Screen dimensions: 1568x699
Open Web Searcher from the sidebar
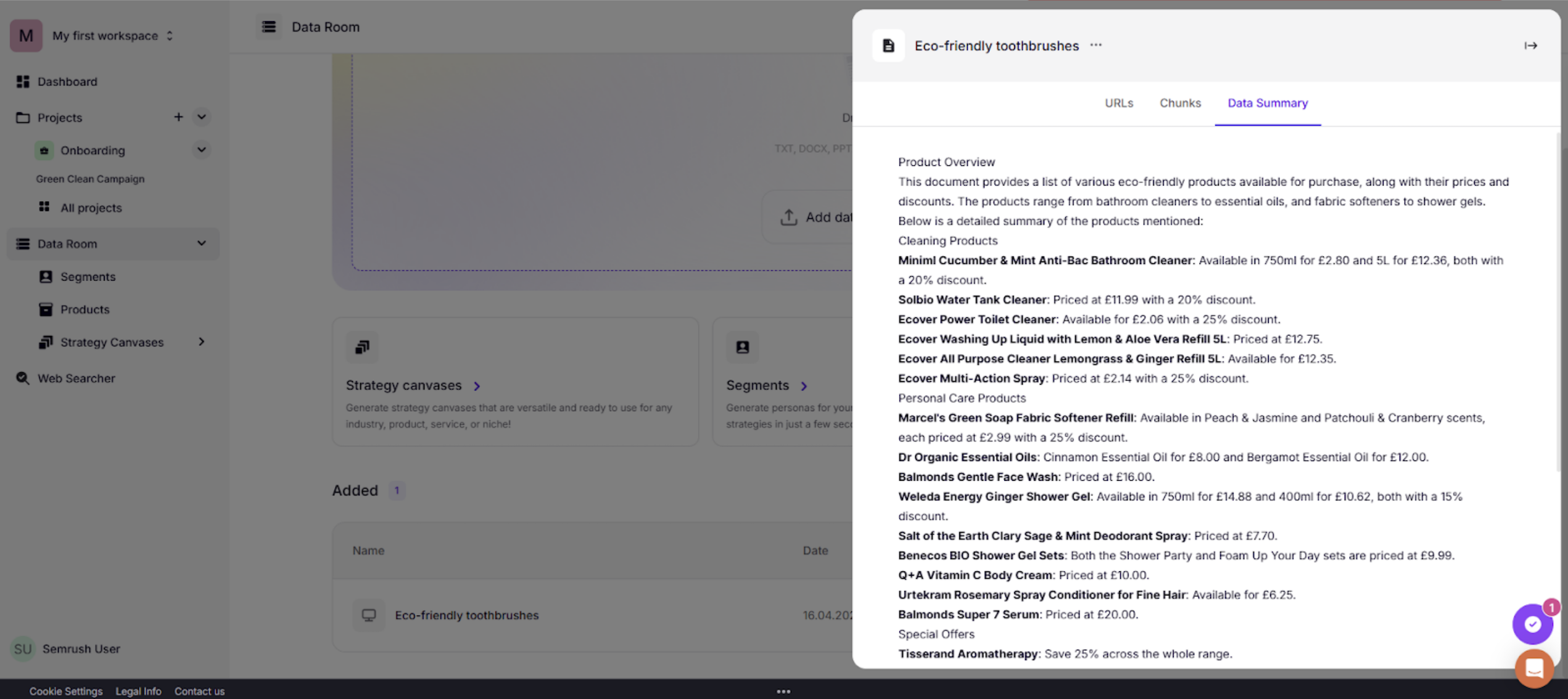point(76,378)
